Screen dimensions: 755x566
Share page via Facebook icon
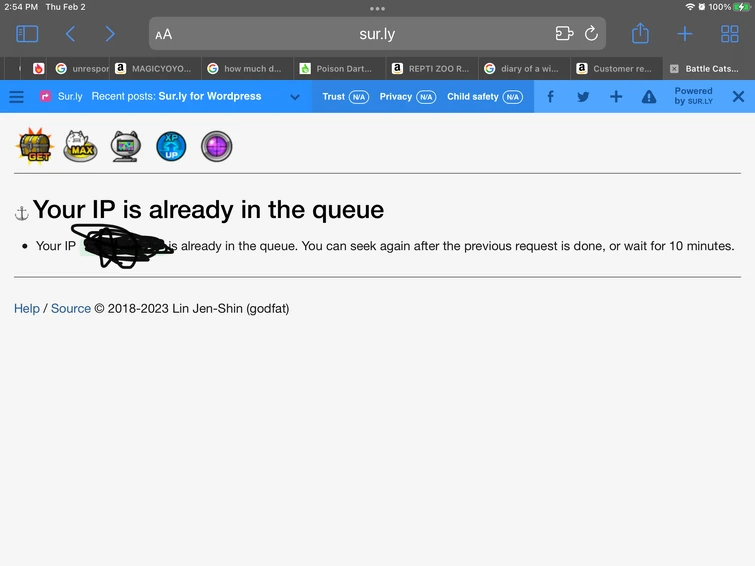(x=550, y=97)
